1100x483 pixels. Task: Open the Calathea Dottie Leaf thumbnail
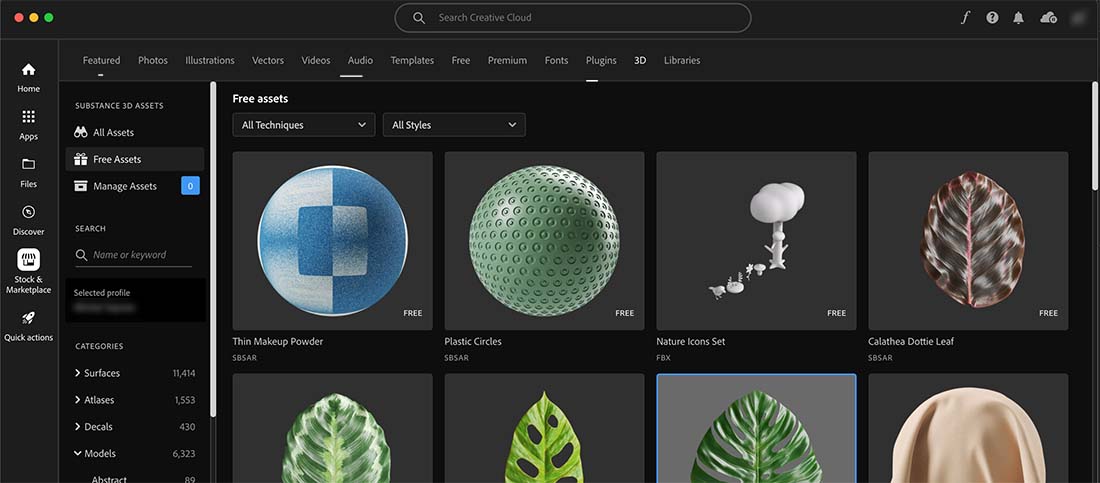[x=968, y=241]
